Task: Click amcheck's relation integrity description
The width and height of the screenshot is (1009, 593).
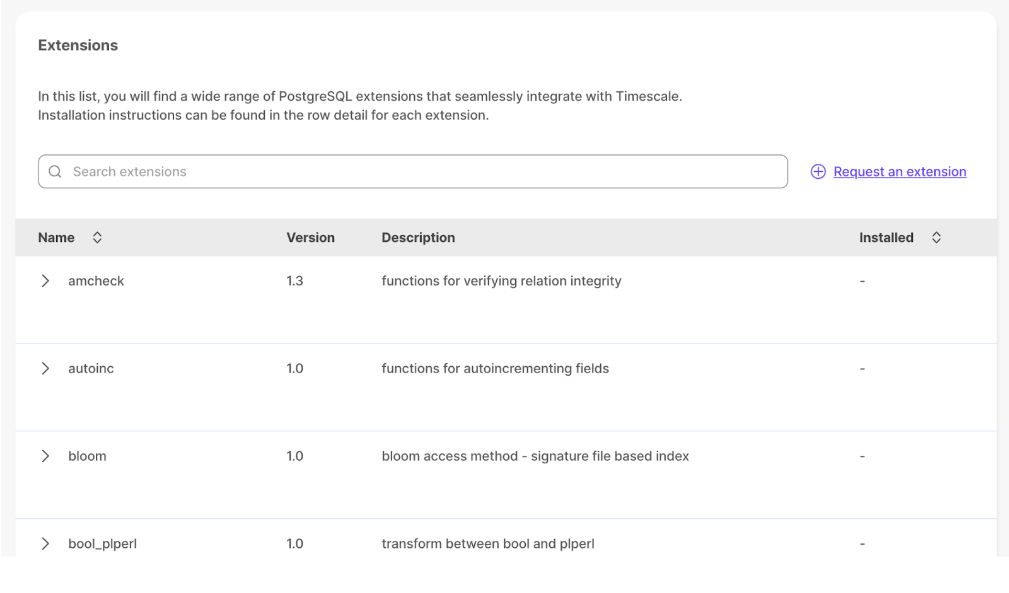Action: point(501,281)
